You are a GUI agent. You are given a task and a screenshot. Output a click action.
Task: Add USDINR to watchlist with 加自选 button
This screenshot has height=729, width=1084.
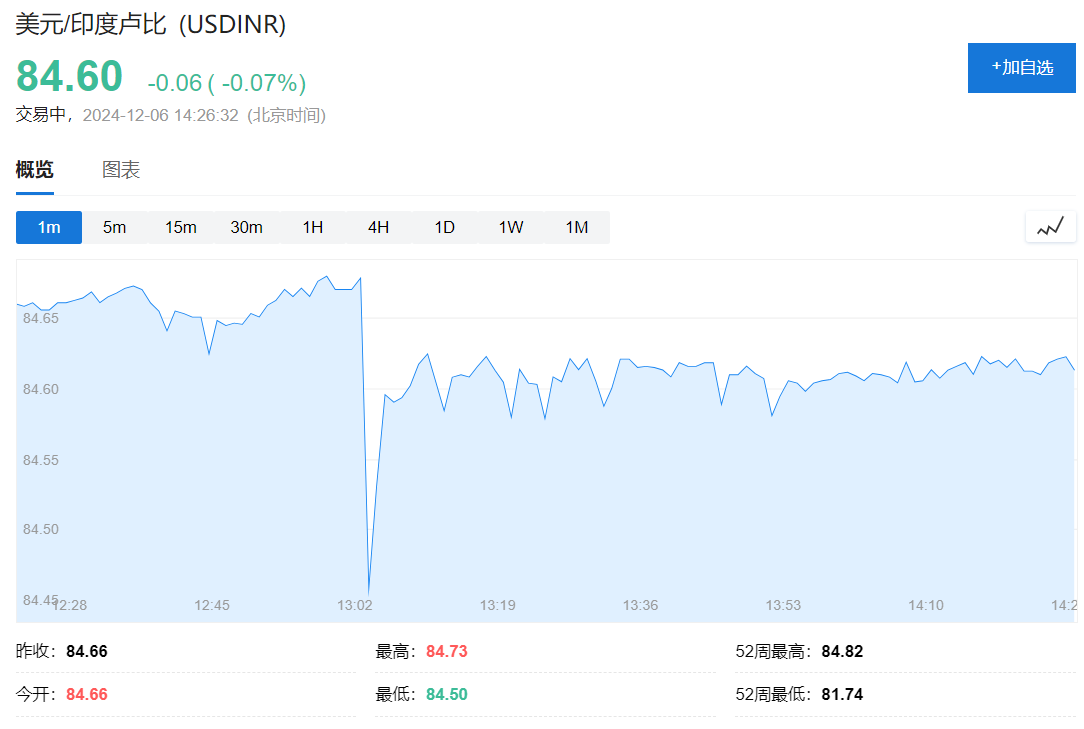coord(1019,68)
